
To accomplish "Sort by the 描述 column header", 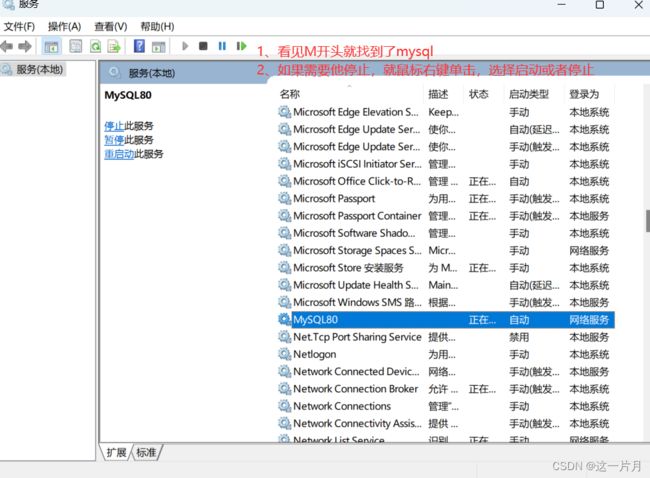I will 444,94.
